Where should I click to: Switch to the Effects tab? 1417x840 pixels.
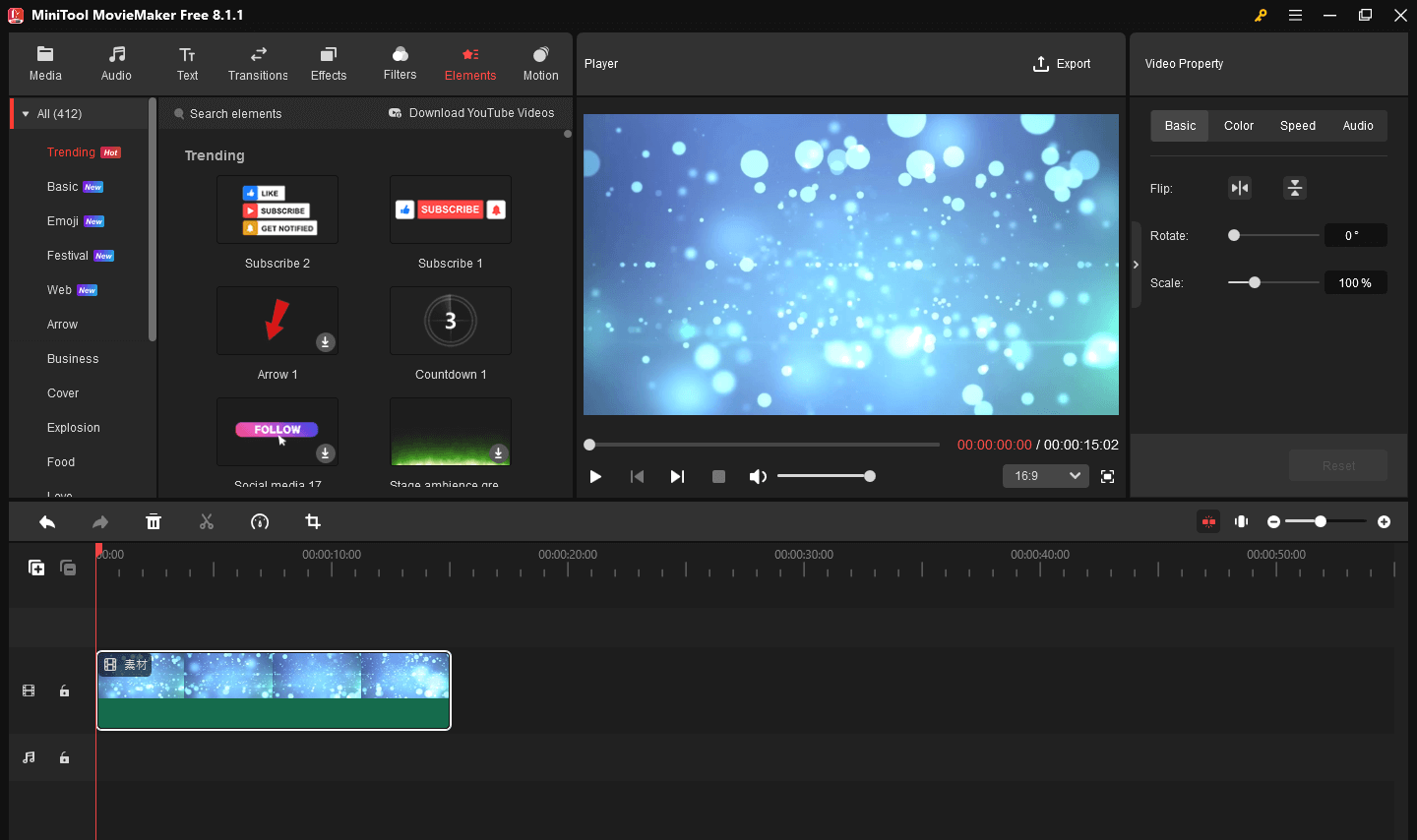329,64
